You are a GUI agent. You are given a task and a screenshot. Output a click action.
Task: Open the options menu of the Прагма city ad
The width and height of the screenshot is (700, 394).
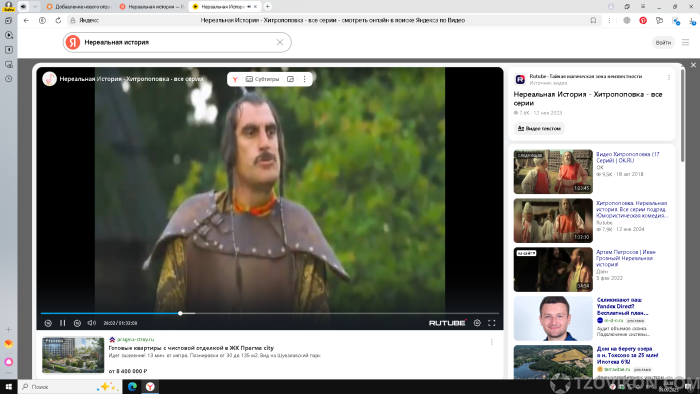click(x=492, y=342)
